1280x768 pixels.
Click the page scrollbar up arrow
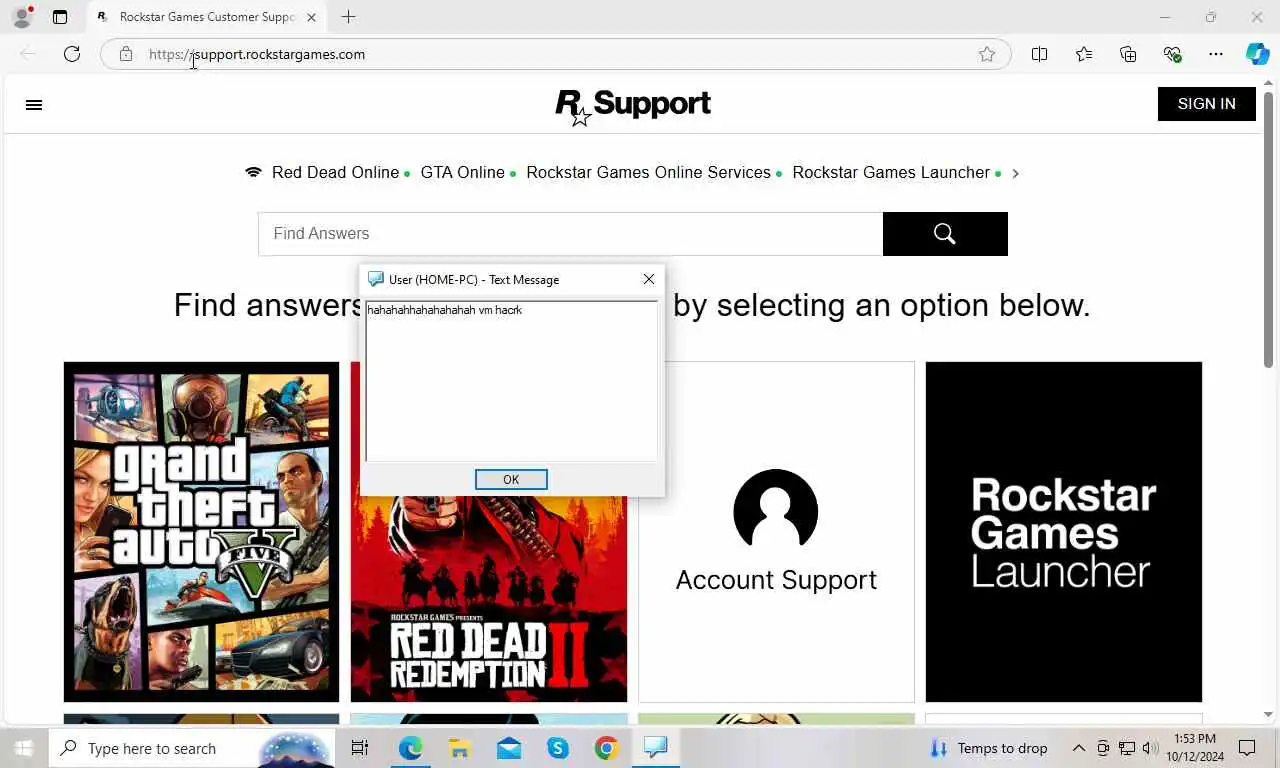(x=1269, y=84)
